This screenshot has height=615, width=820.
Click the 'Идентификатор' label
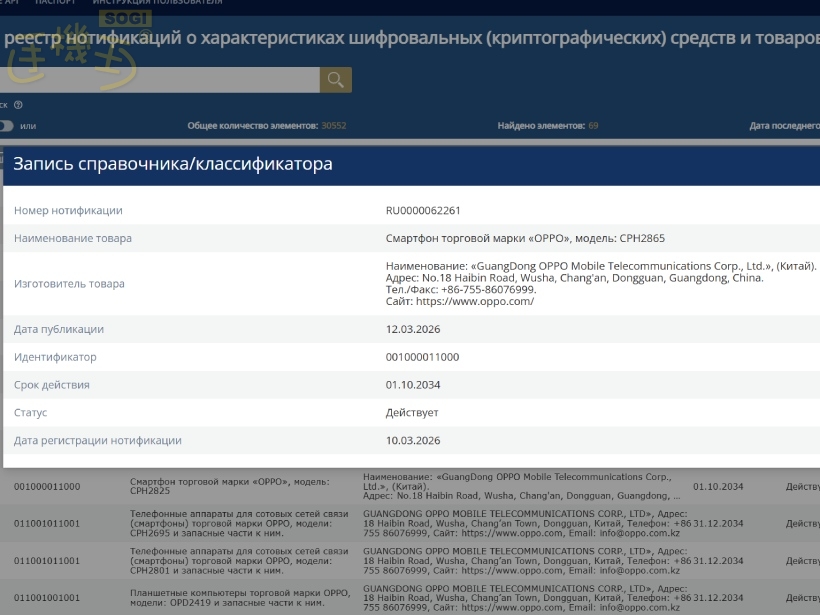click(x=55, y=357)
